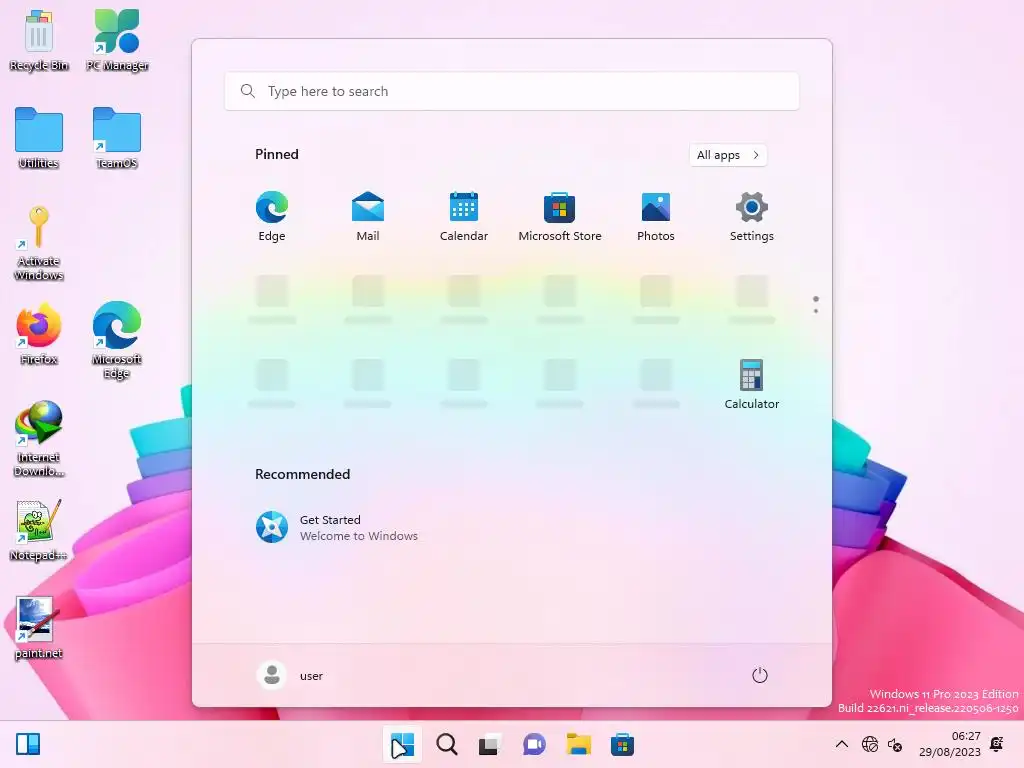This screenshot has width=1024, height=768.
Task: Open the Chat icon on taskbar
Action: [x=534, y=744]
